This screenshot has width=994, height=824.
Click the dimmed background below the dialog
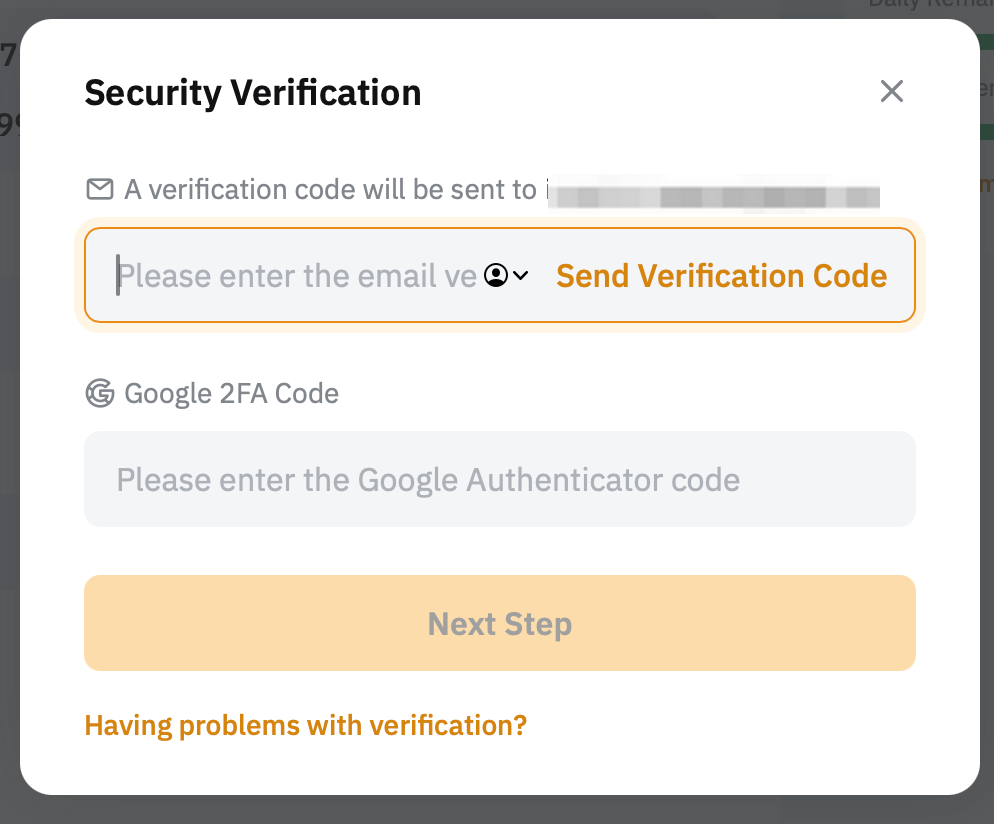tap(500, 811)
